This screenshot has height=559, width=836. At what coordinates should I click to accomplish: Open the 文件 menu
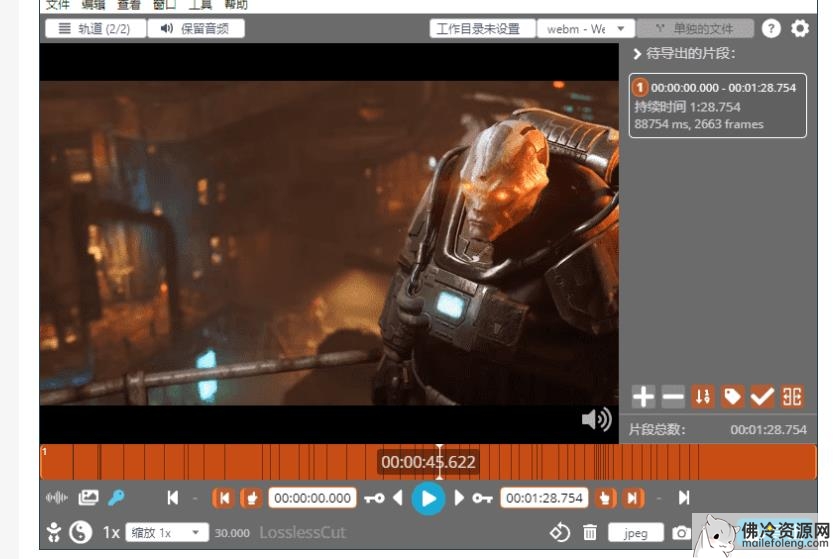(57, 5)
